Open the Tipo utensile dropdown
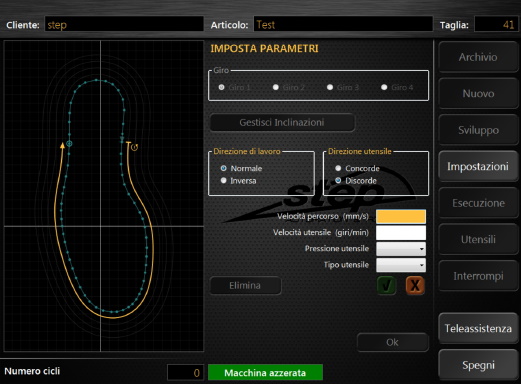This screenshot has height=384, width=521. [x=401, y=265]
